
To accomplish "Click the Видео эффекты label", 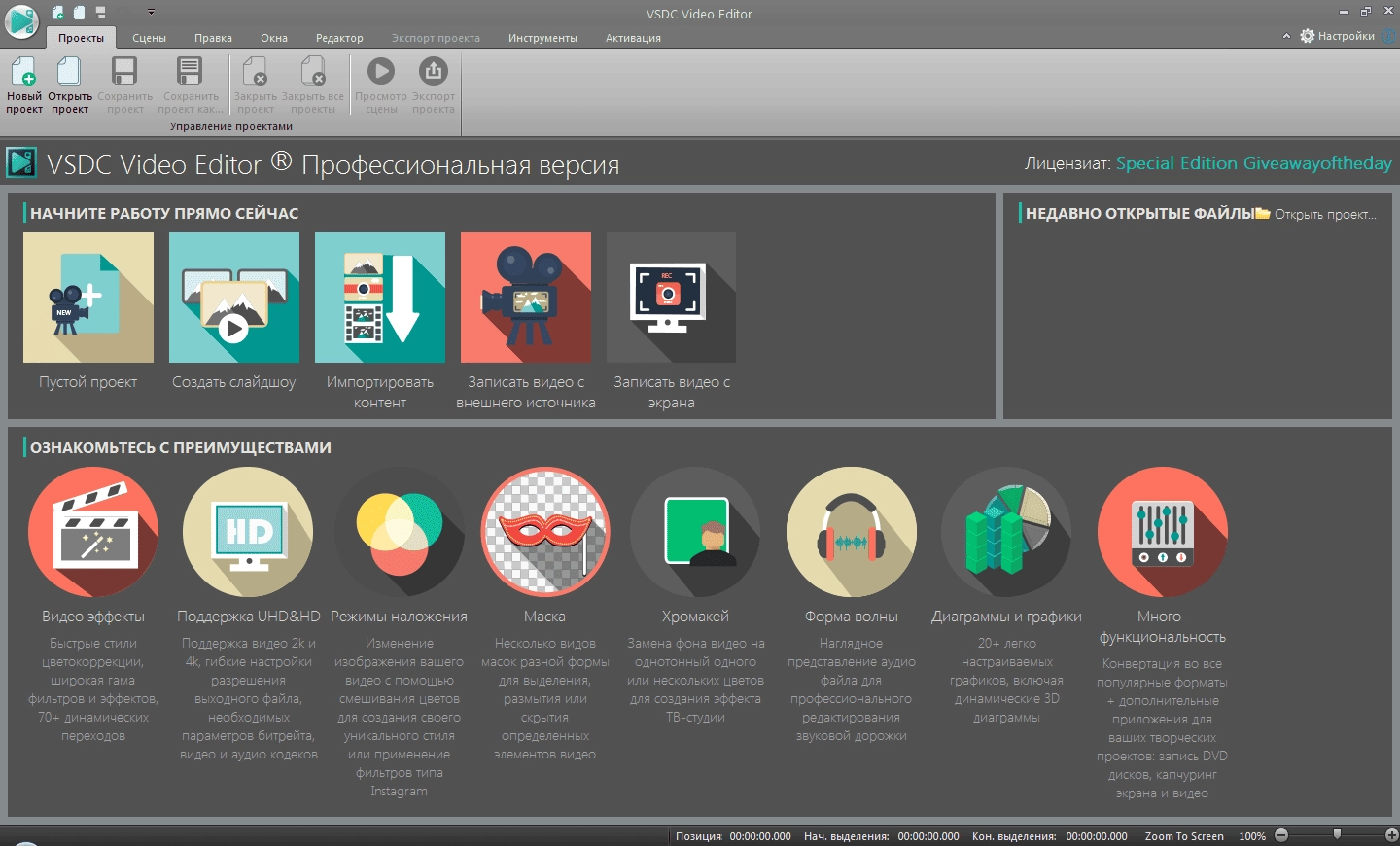I will (x=93, y=617).
